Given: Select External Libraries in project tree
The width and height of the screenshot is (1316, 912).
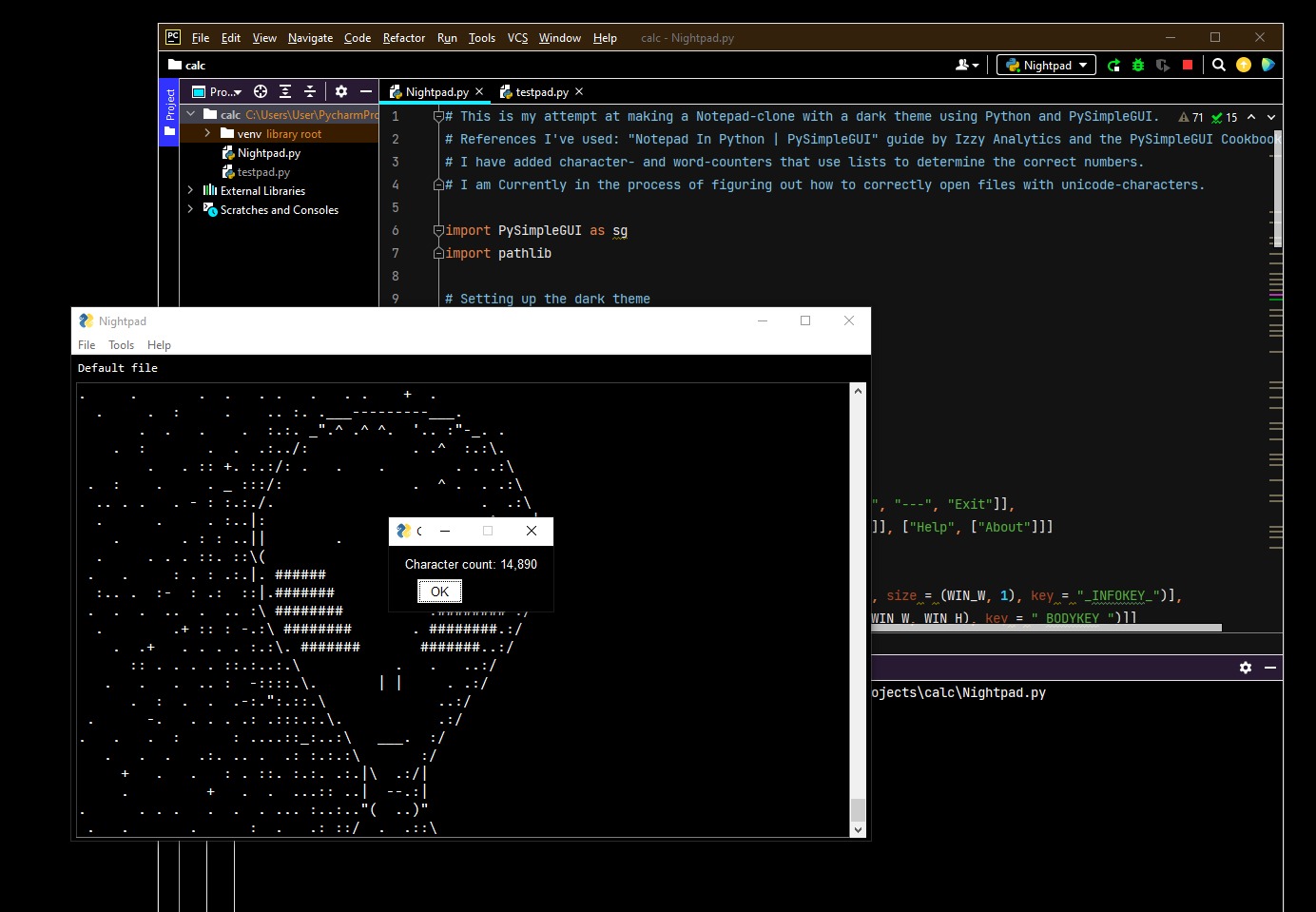Looking at the screenshot, I should click(262, 191).
